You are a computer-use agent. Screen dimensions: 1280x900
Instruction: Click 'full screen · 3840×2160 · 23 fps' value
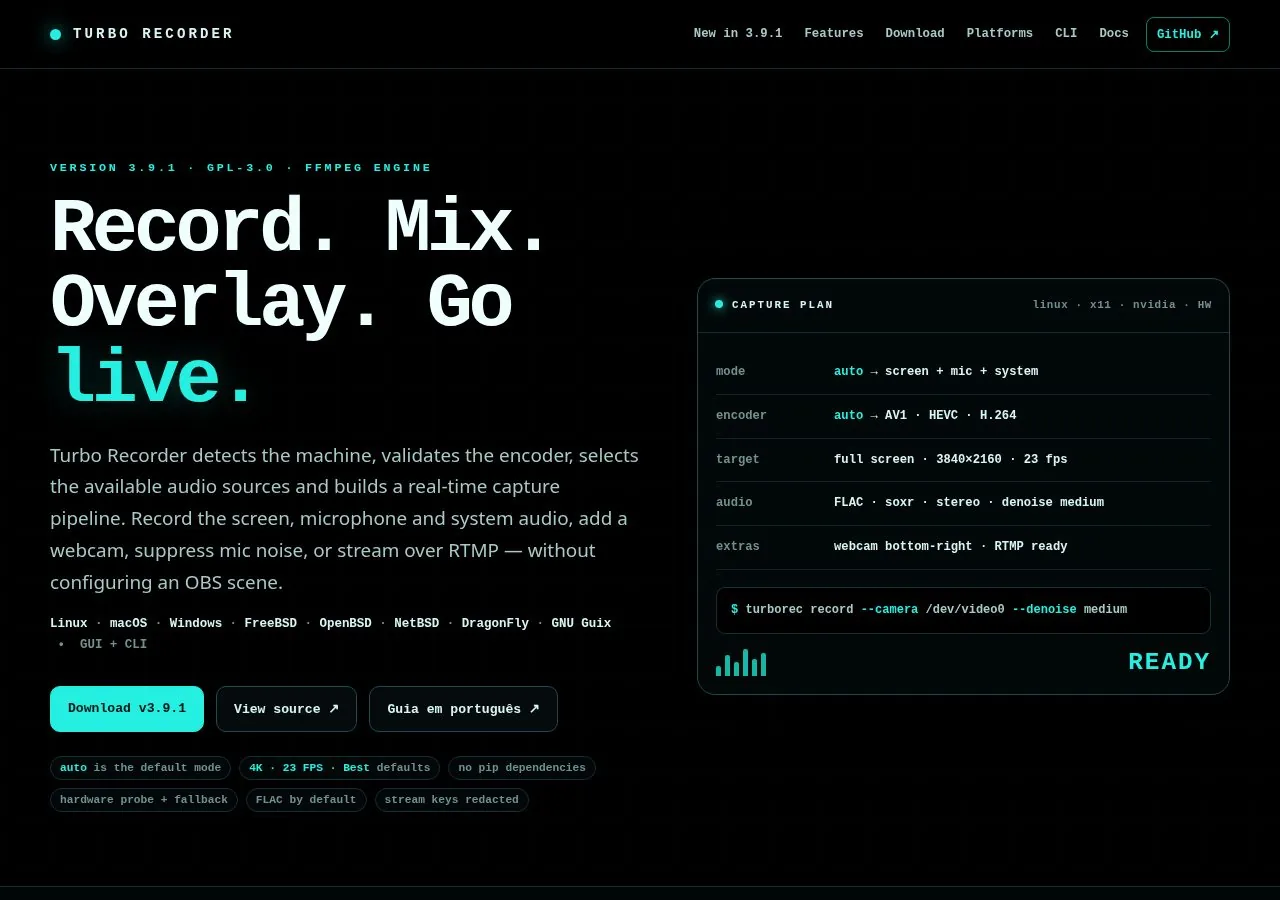951,460
